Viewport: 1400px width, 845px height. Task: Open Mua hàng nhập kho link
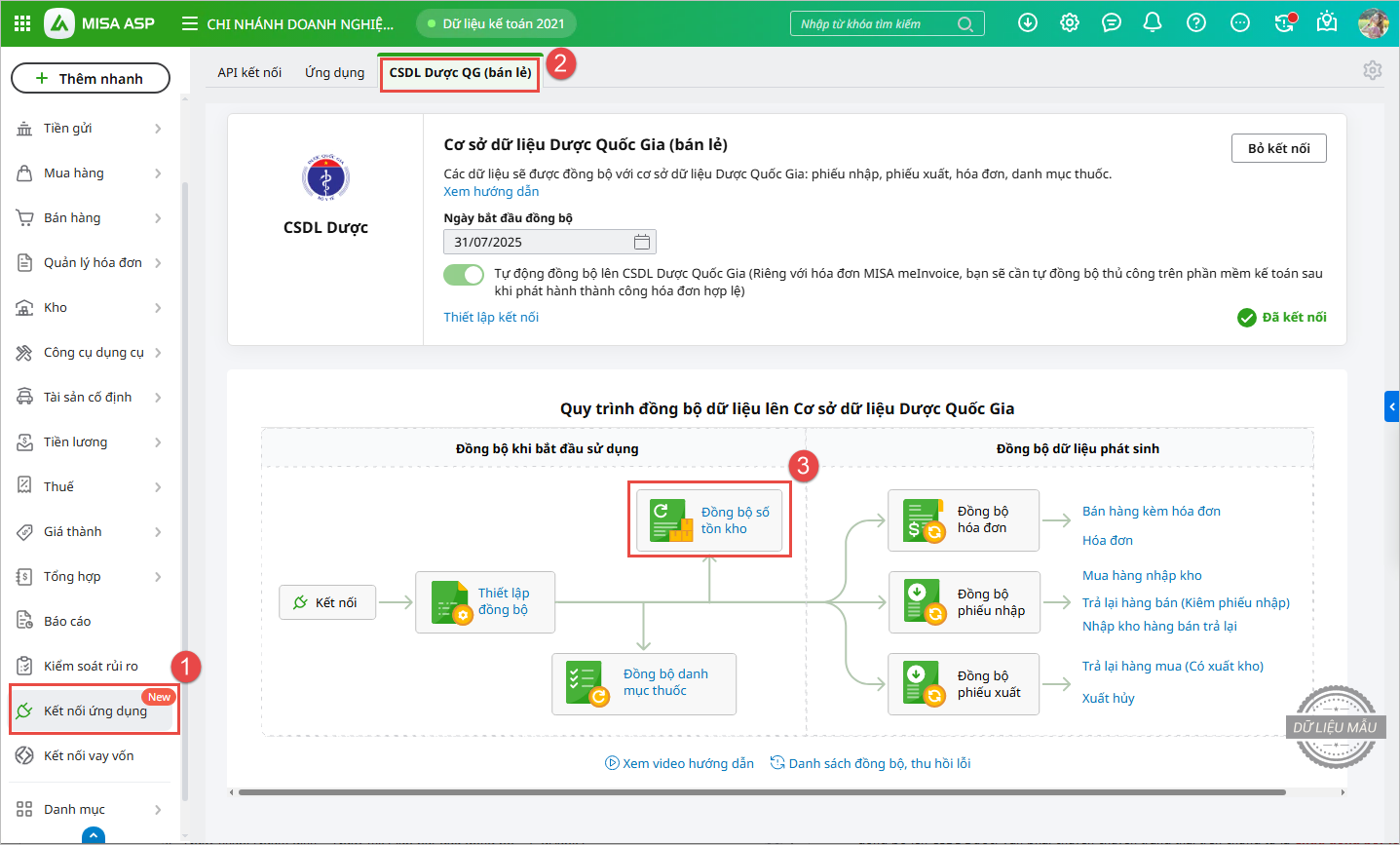(1142, 575)
